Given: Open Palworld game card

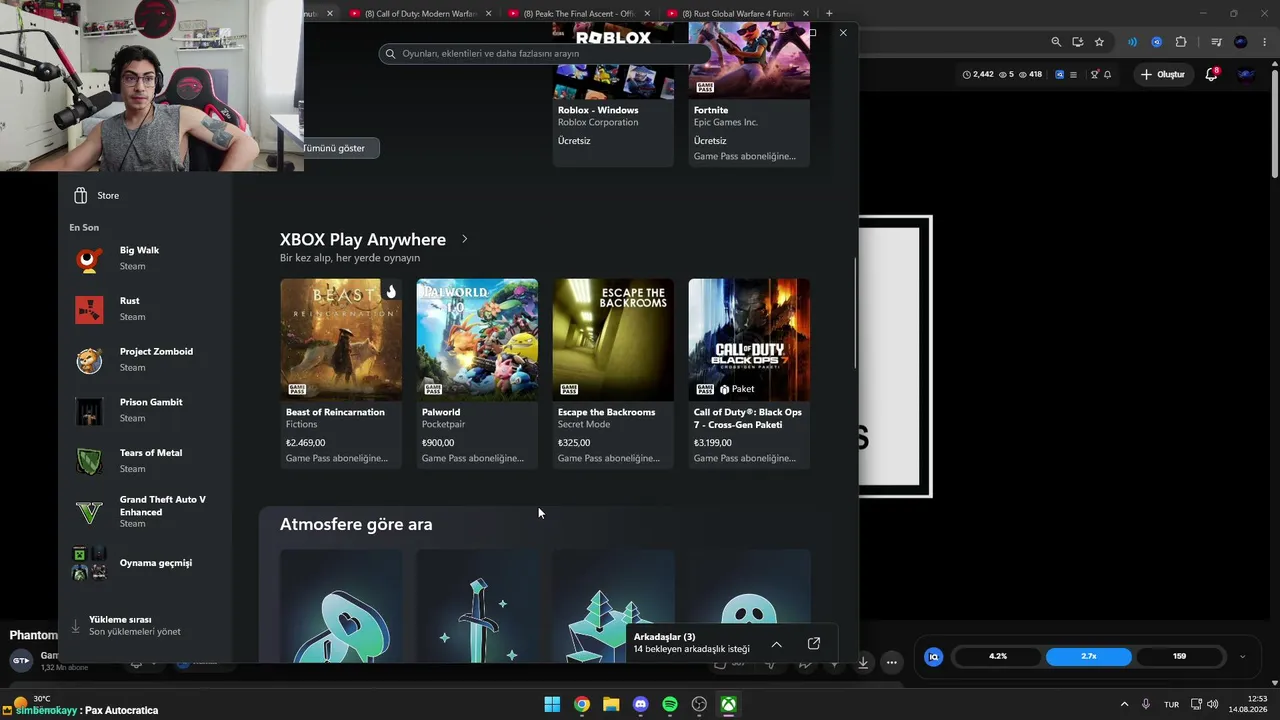Looking at the screenshot, I should coord(477,373).
